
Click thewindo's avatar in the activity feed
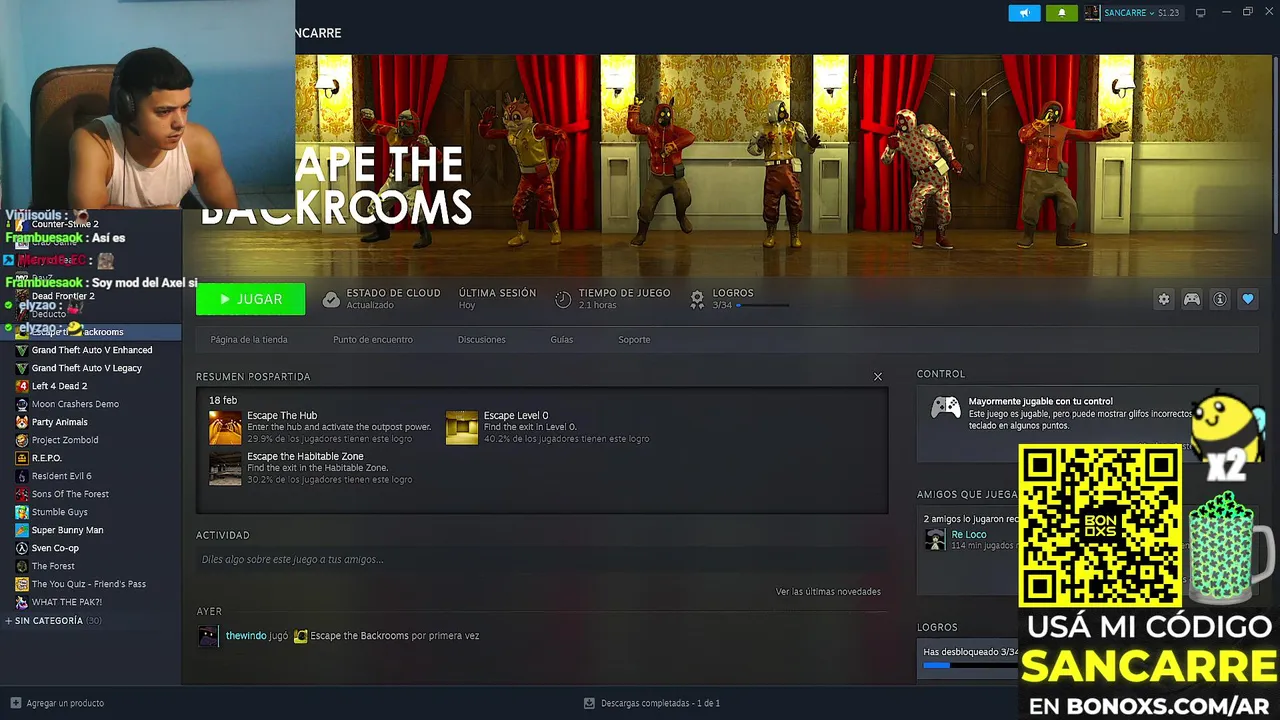[208, 636]
